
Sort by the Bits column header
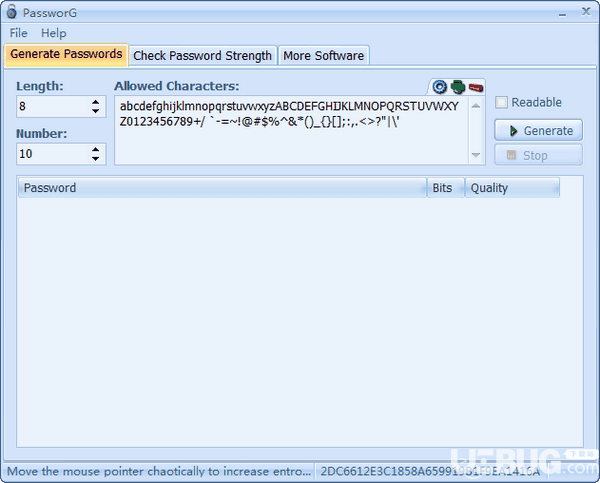click(445, 188)
